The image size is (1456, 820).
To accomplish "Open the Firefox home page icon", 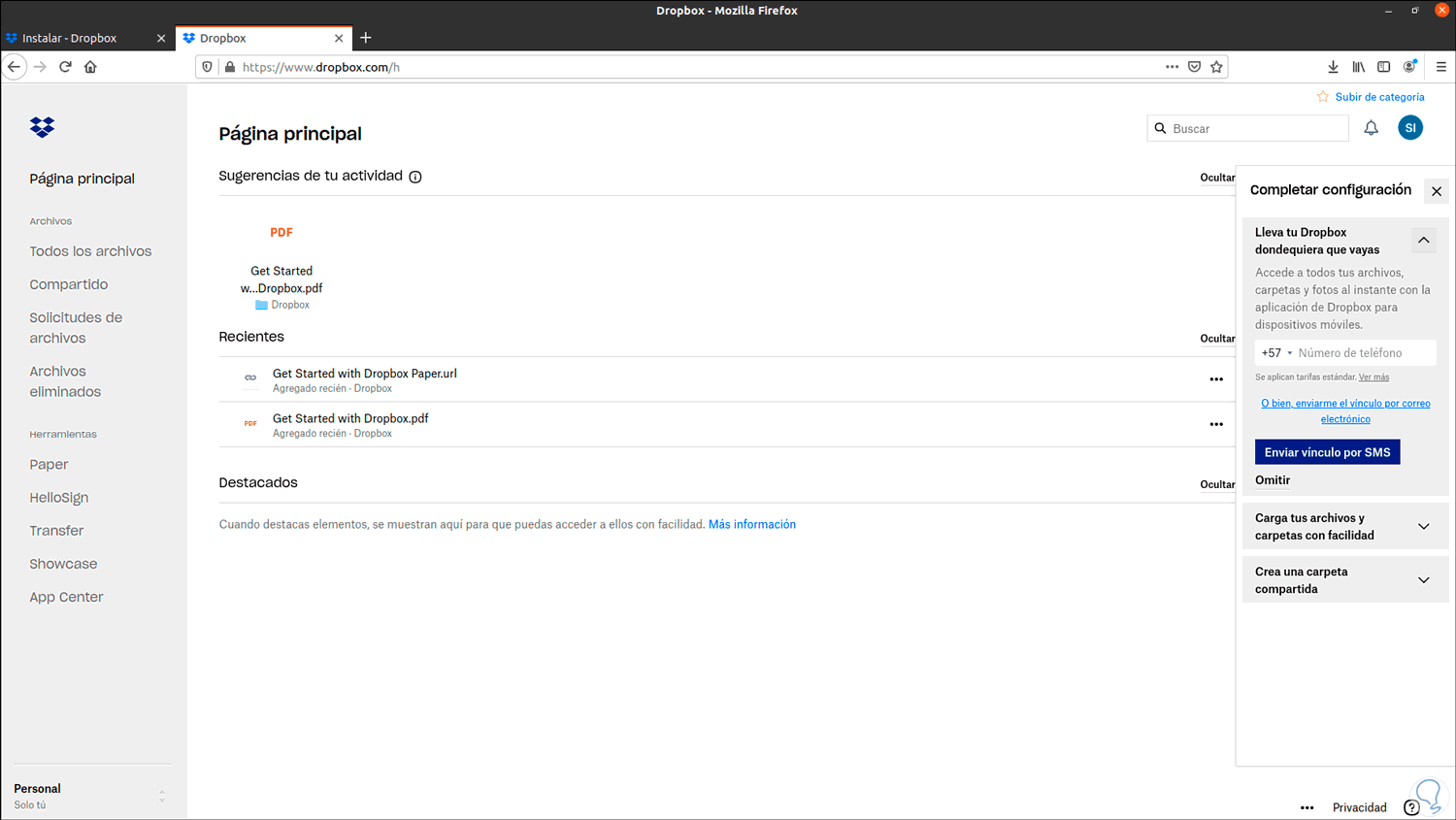I will tap(90, 67).
